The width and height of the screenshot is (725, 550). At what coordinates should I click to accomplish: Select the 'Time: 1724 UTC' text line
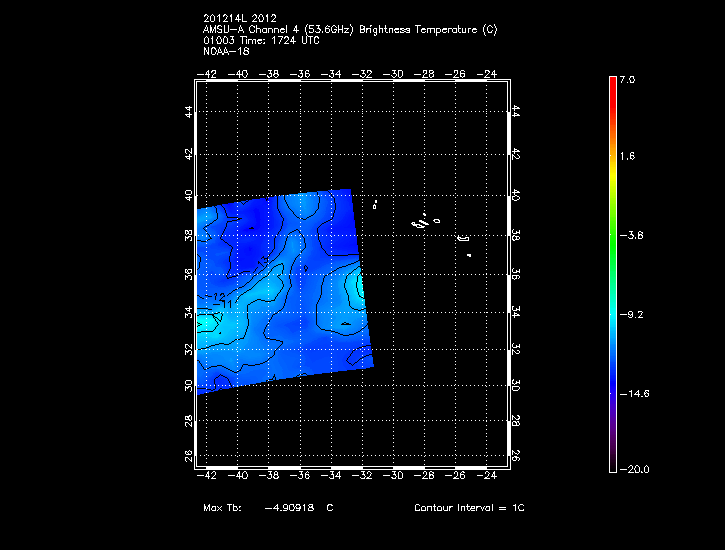[262, 40]
